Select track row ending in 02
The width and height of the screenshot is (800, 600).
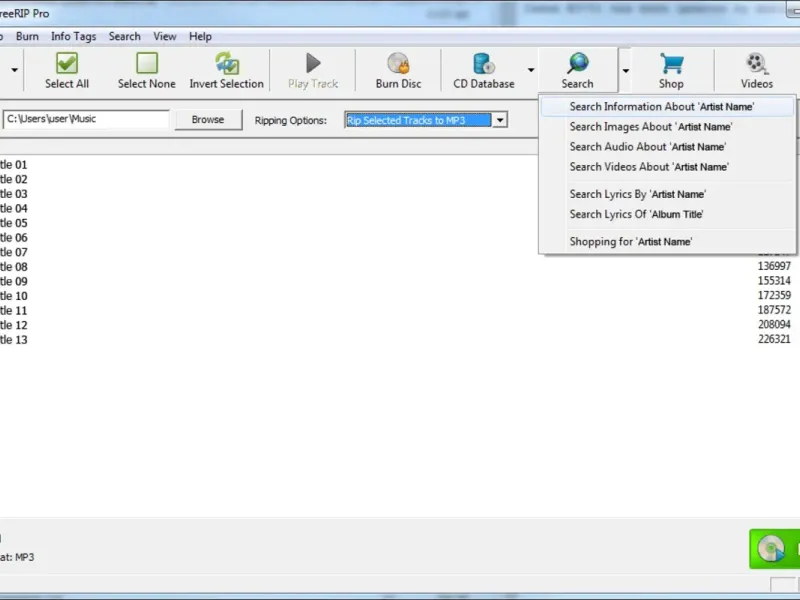(14, 180)
